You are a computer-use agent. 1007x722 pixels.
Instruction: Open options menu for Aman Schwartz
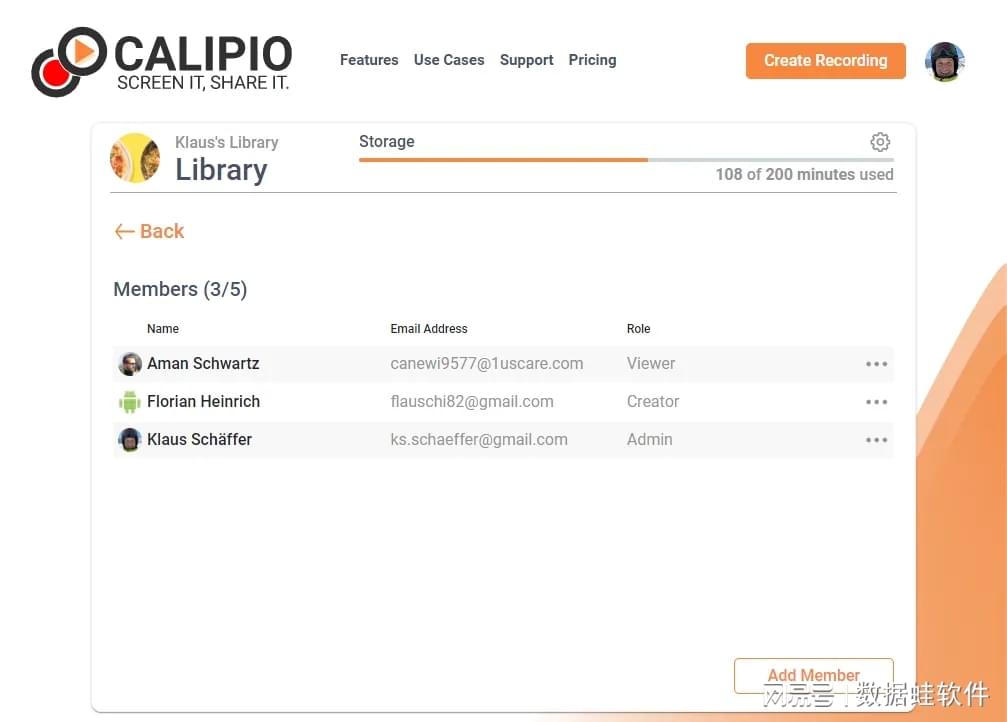876,364
